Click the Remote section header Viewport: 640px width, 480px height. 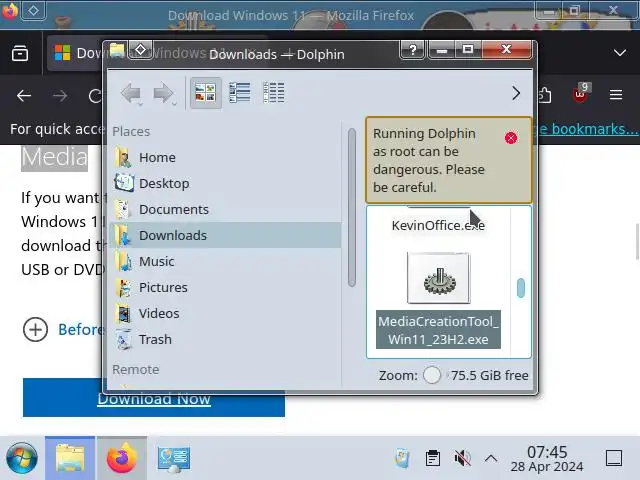tap(136, 370)
